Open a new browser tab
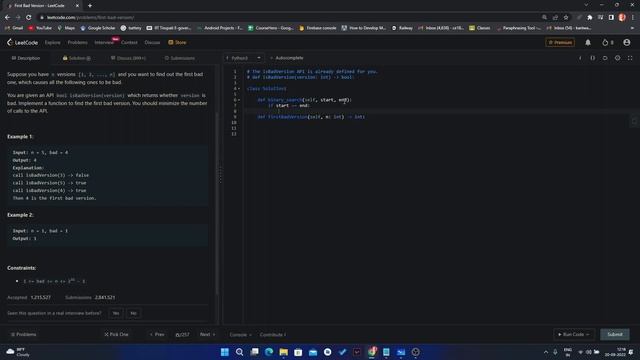 (90, 6)
